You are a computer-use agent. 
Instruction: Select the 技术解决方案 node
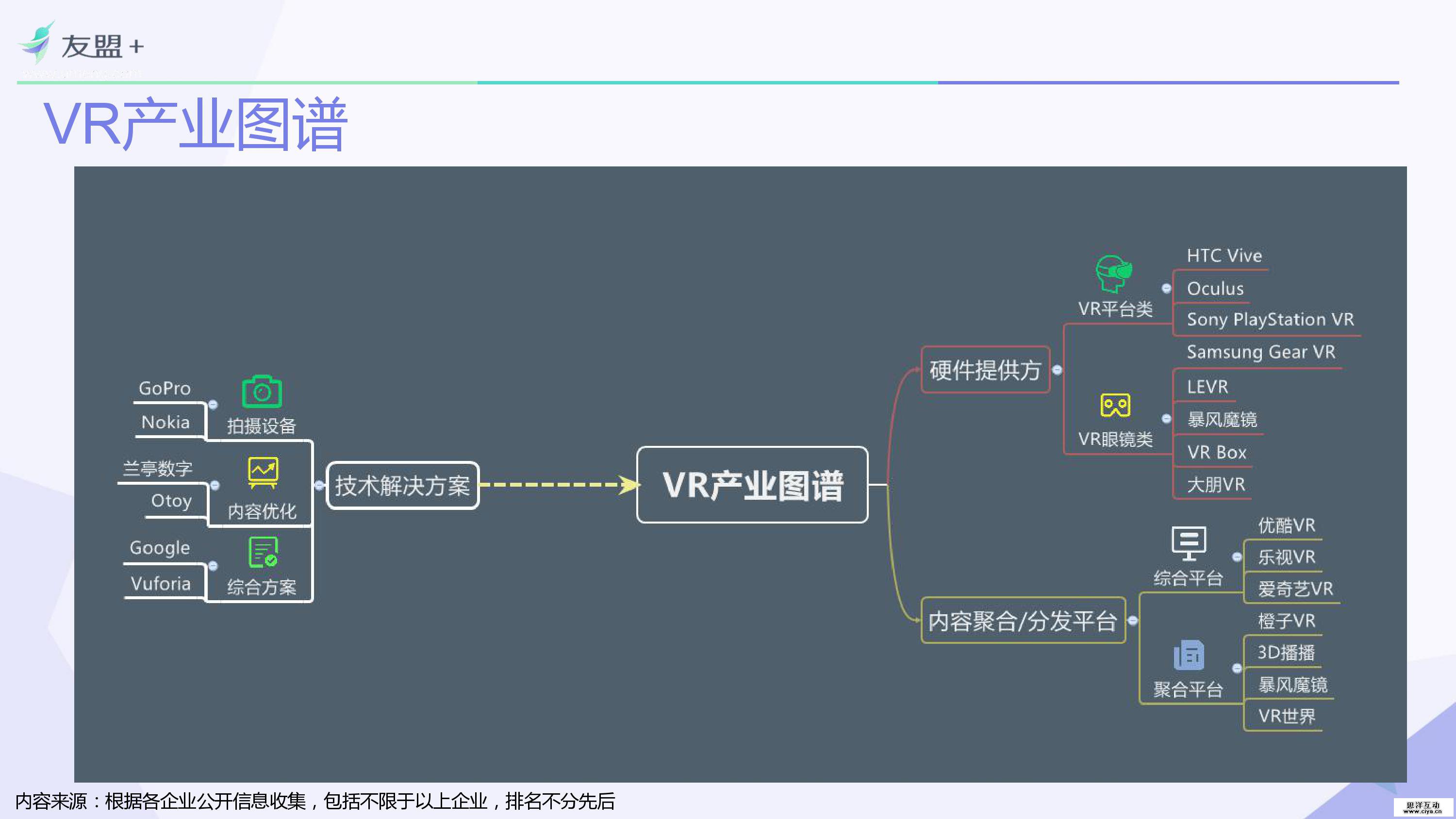[402, 486]
